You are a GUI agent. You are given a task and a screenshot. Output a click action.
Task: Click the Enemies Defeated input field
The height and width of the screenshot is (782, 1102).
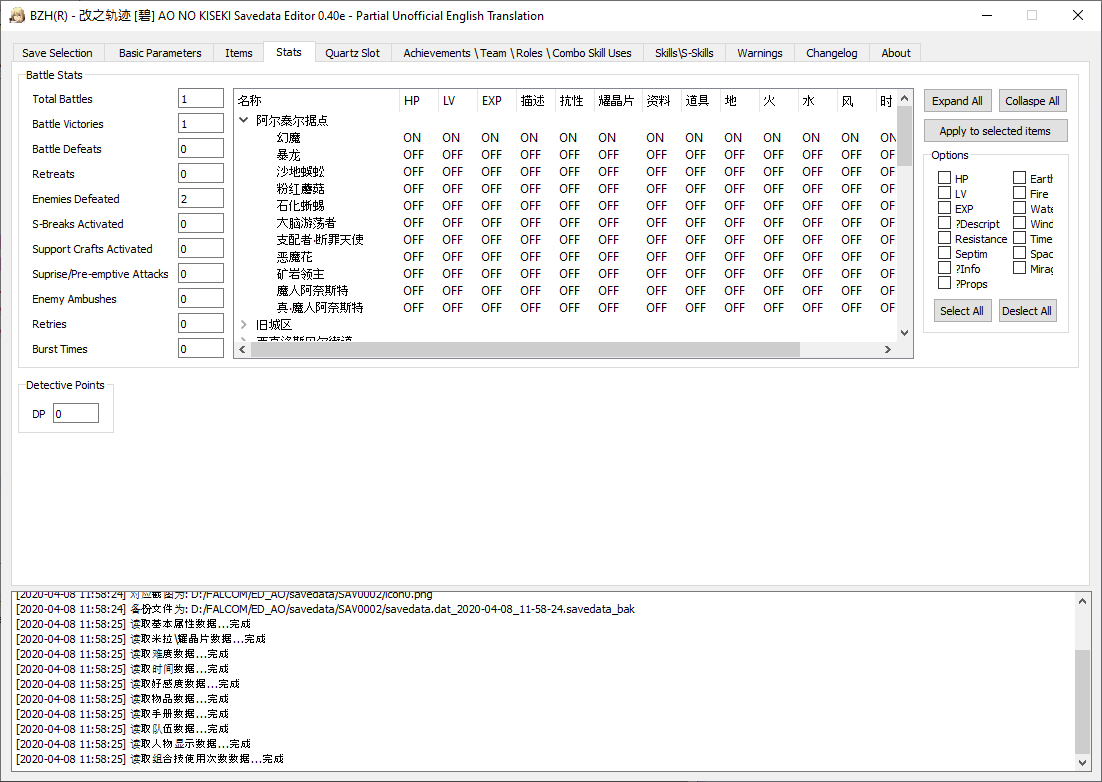(x=201, y=199)
